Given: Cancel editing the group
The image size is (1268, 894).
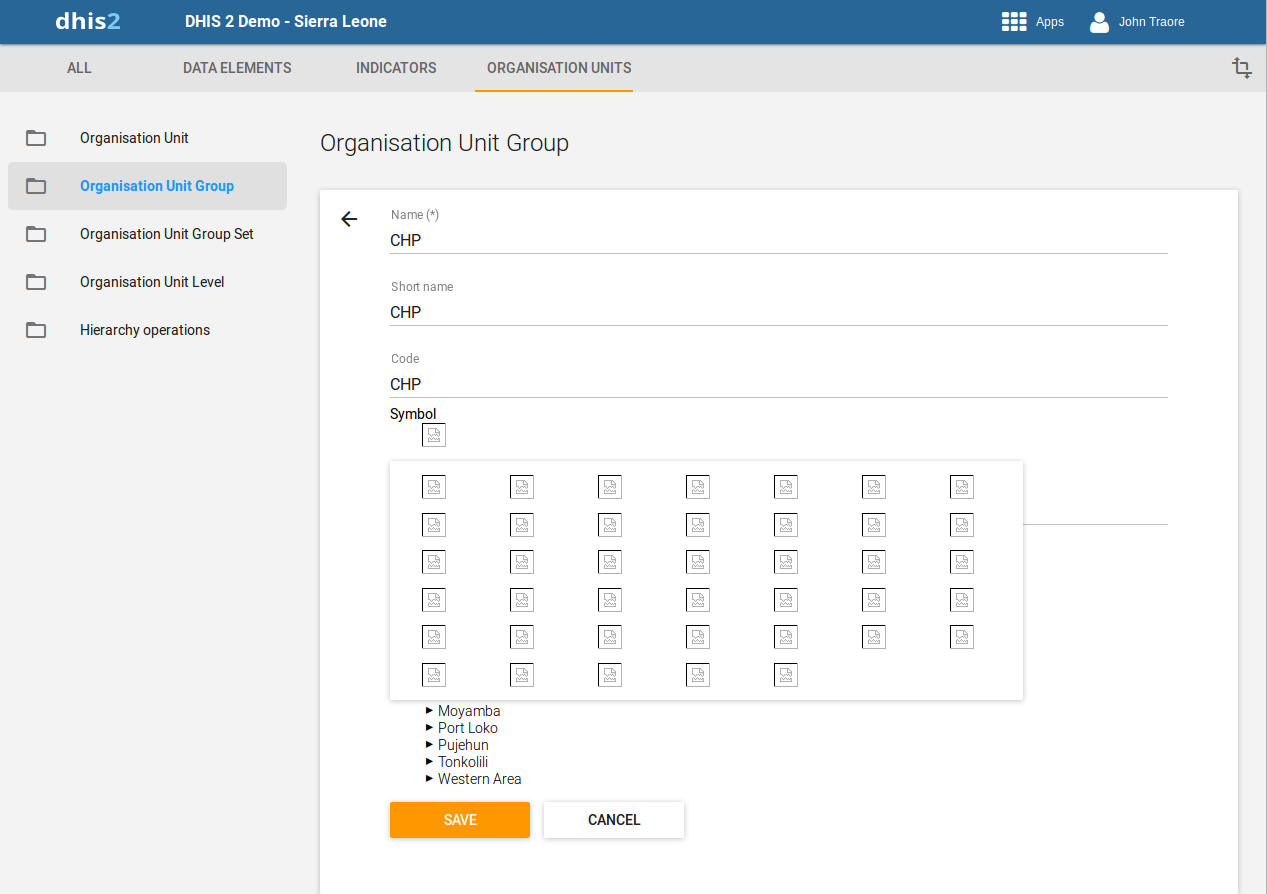Looking at the screenshot, I should tap(614, 820).
